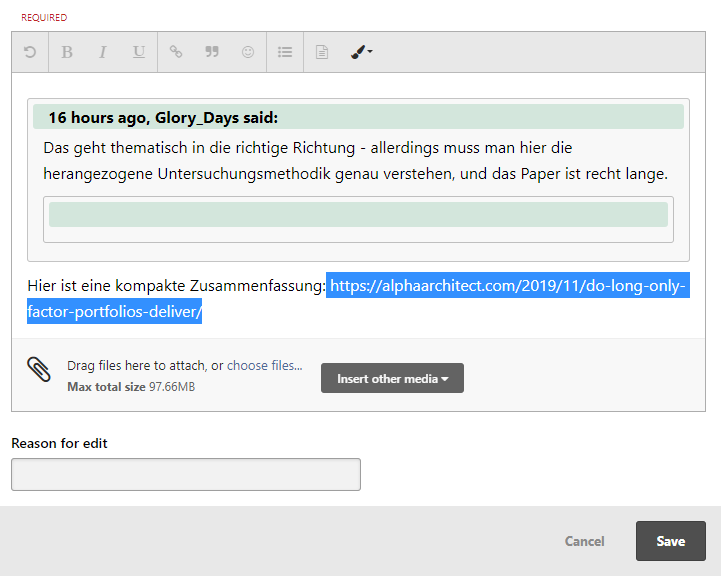Save the edited post

click(x=670, y=541)
